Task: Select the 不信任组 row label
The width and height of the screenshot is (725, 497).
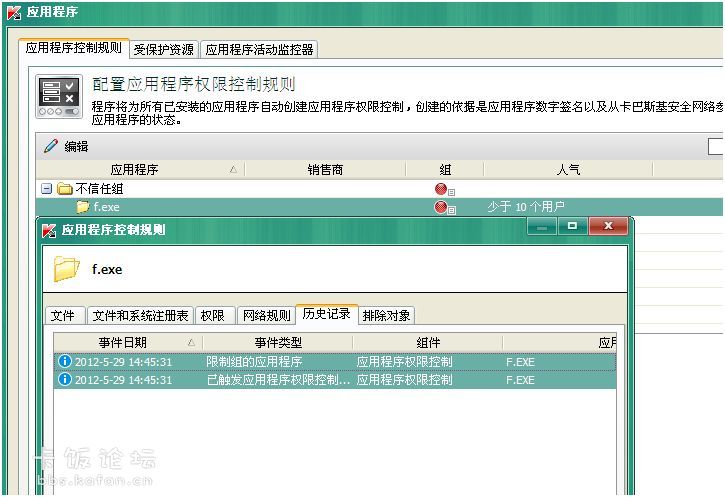Action: point(99,189)
